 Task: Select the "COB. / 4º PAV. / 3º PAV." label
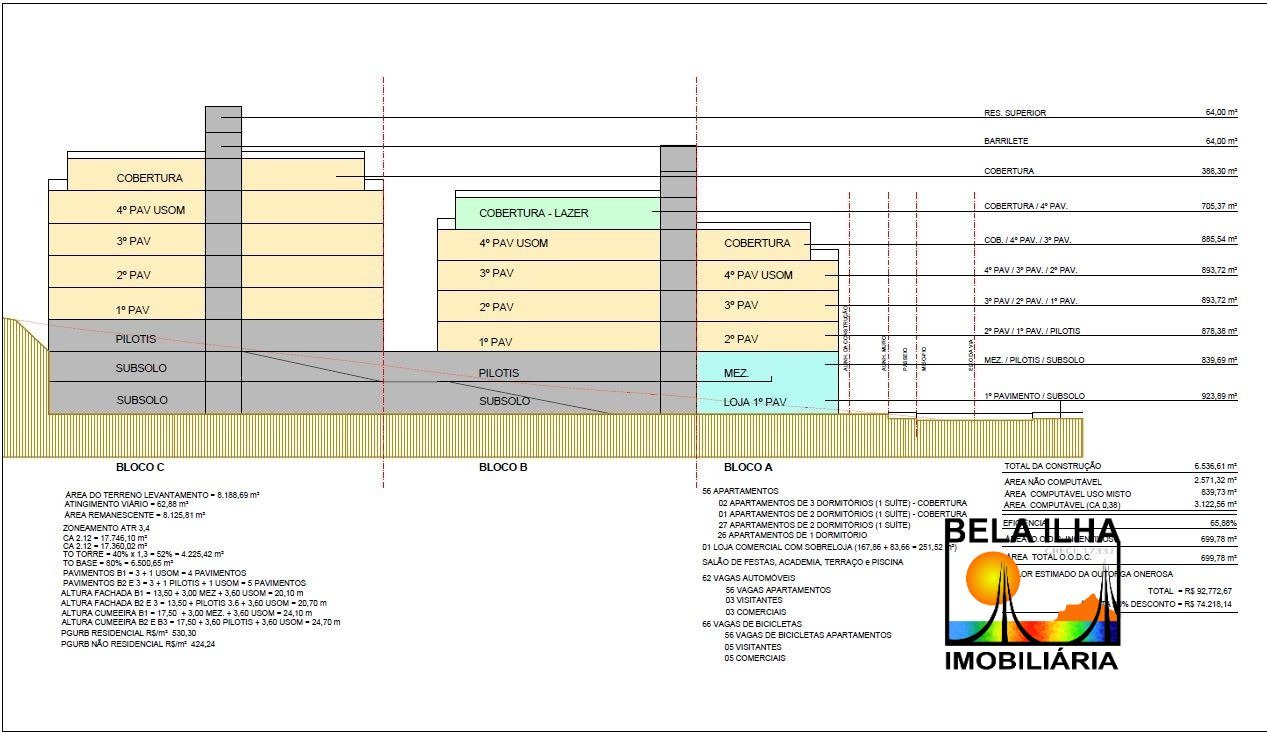(x=1028, y=240)
